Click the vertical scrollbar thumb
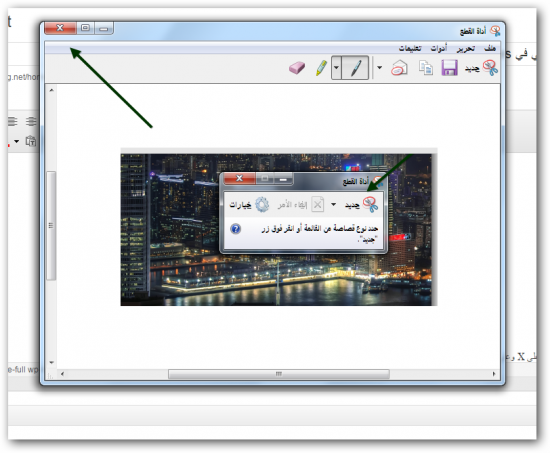This screenshot has width=550, height=453. pyautogui.click(x=51, y=225)
